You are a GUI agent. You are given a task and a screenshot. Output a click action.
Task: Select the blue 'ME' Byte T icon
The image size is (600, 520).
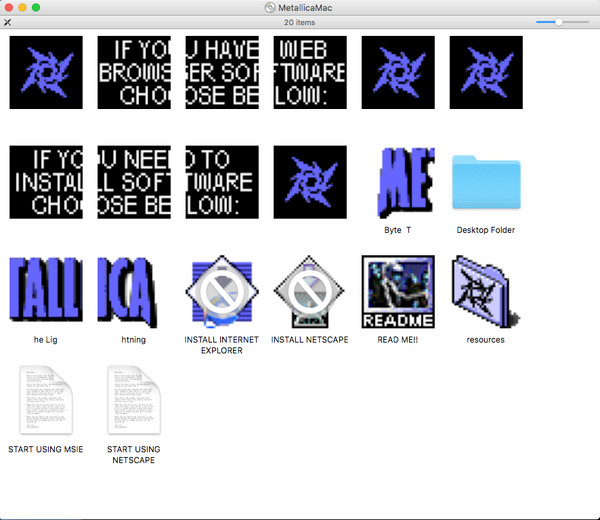[406, 182]
